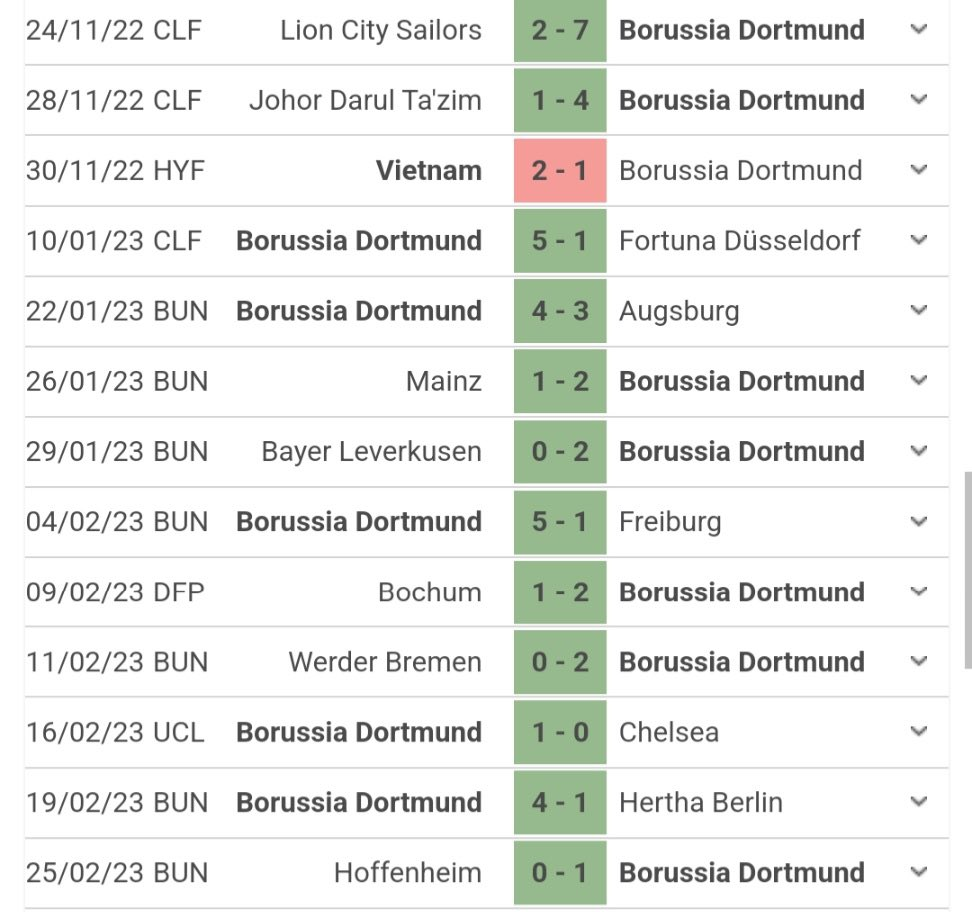Expand the Mainz match details chevron
This screenshot has width=972, height=912.
(x=919, y=381)
